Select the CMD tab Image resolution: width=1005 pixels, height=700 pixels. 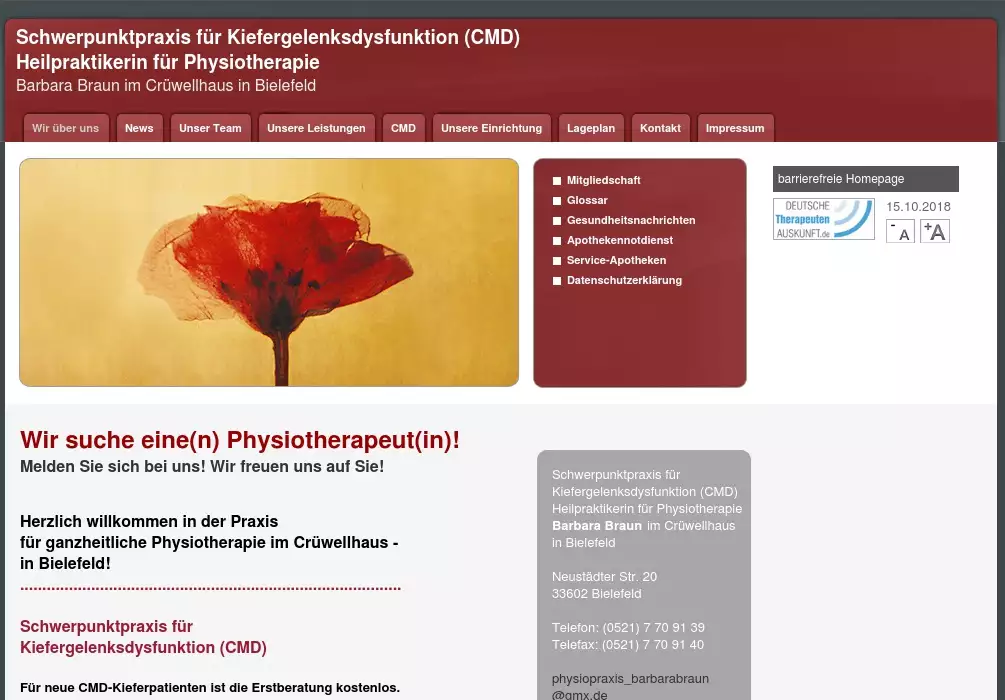point(403,128)
